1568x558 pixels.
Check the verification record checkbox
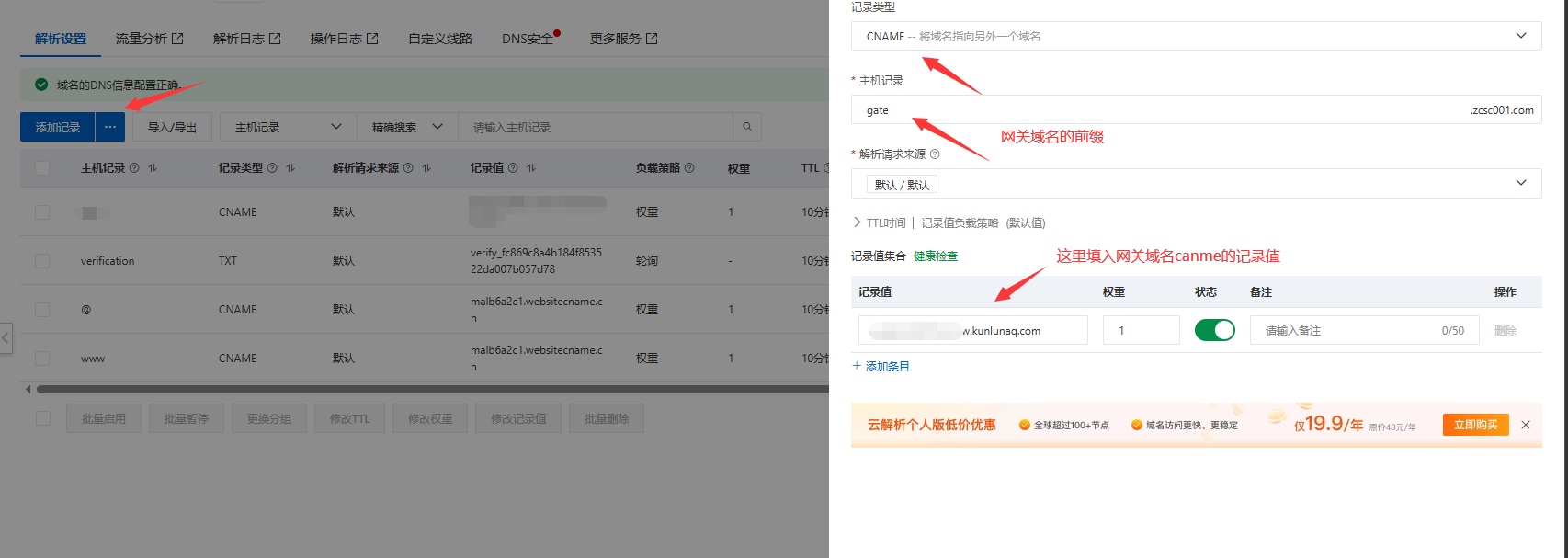point(42,261)
